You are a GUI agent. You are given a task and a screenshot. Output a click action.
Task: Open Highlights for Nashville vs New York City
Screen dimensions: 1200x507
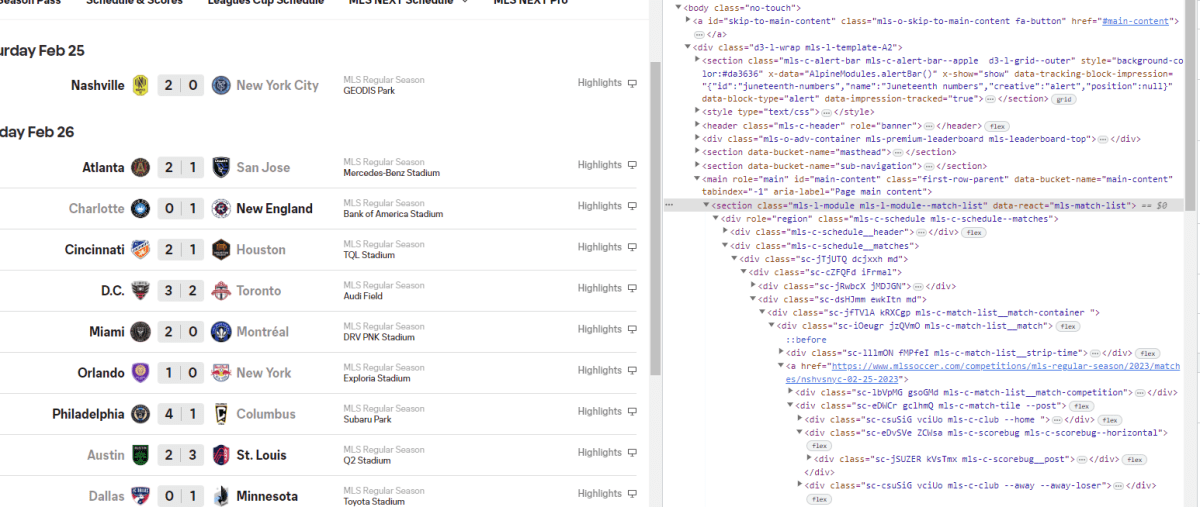point(607,83)
